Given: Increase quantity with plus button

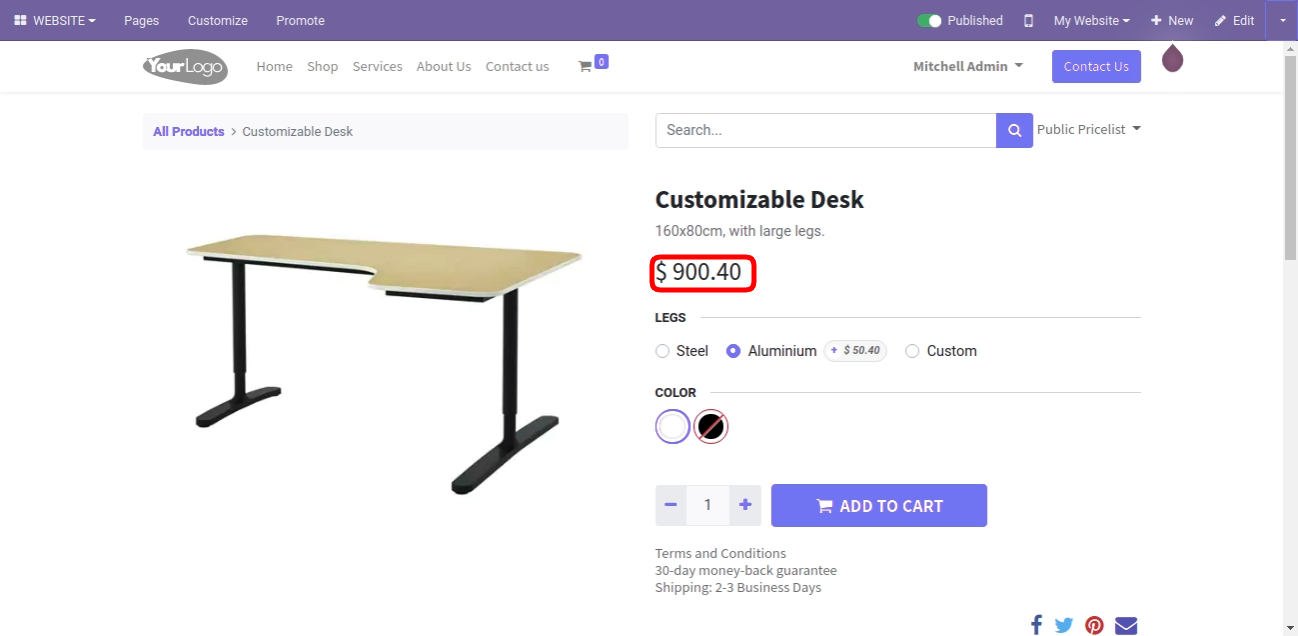Looking at the screenshot, I should pos(745,506).
